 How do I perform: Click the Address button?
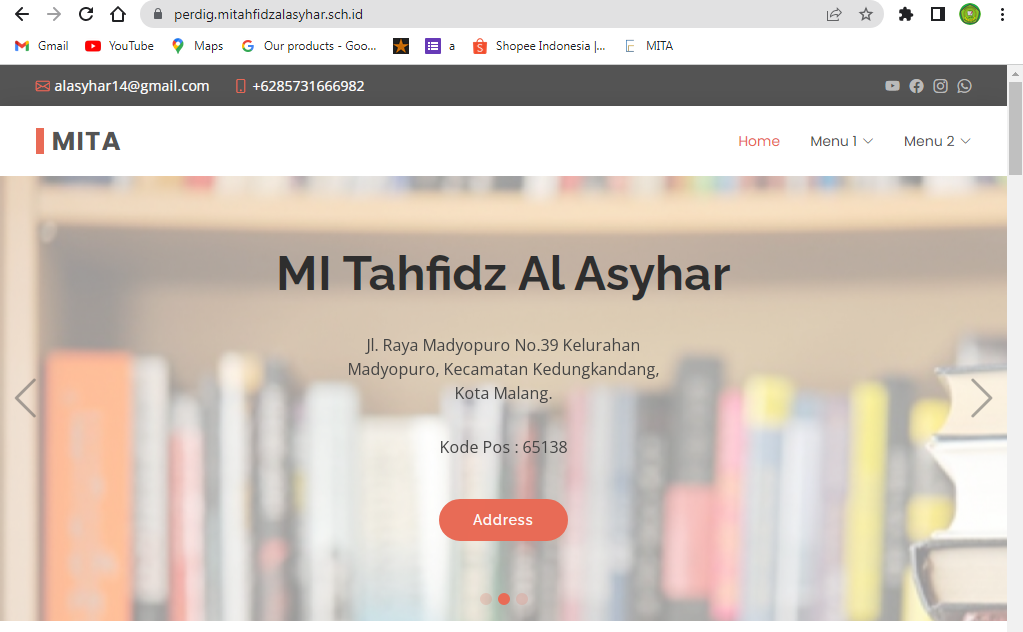tap(503, 520)
